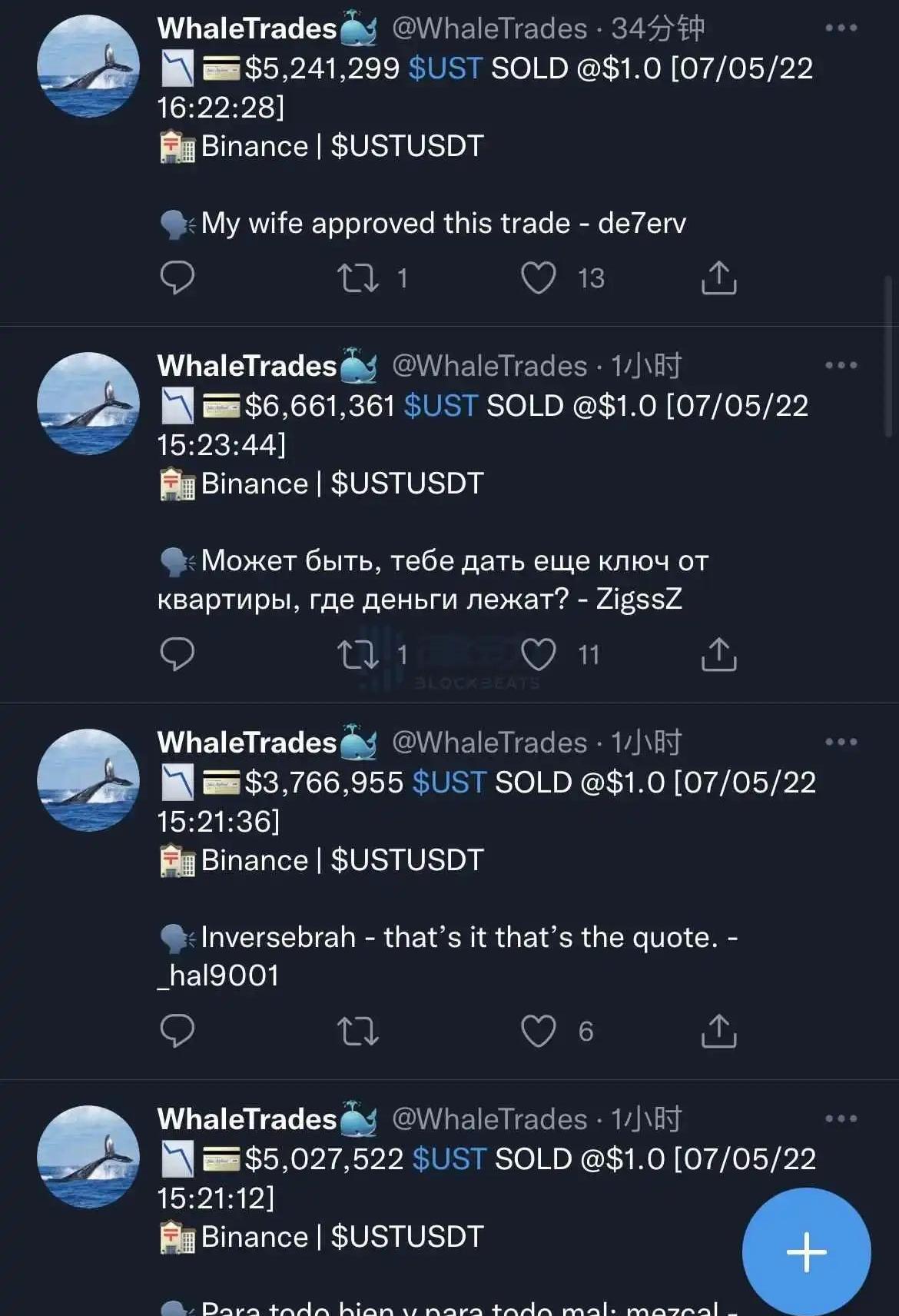The width and height of the screenshot is (899, 1316).
Task: Reply to the $6,661,361 UST tweet
Action: (177, 654)
